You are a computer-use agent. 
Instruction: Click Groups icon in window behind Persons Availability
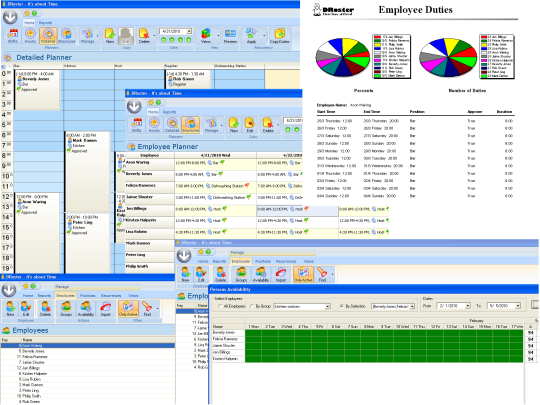241,274
